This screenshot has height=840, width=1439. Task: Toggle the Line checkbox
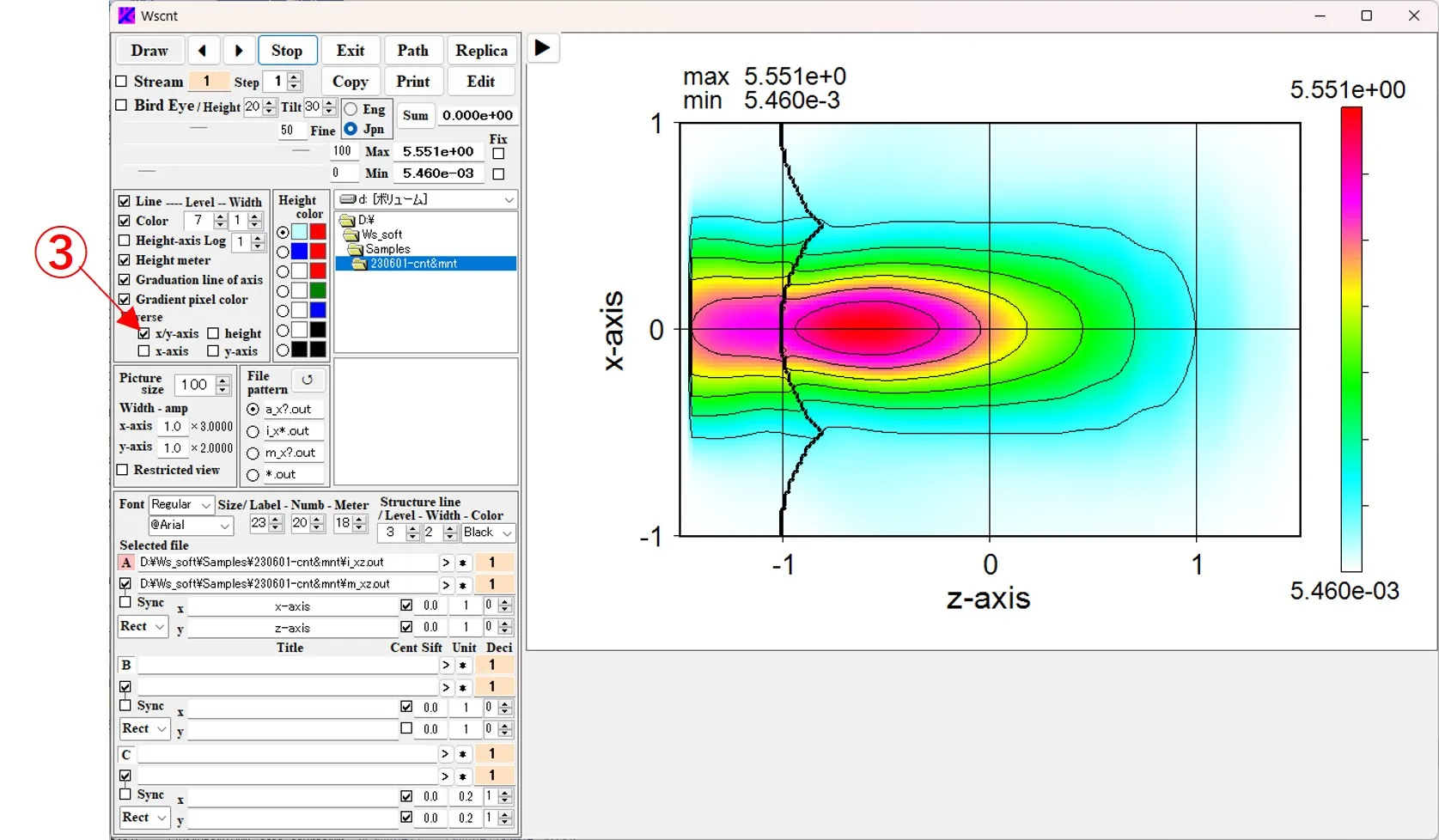125,201
